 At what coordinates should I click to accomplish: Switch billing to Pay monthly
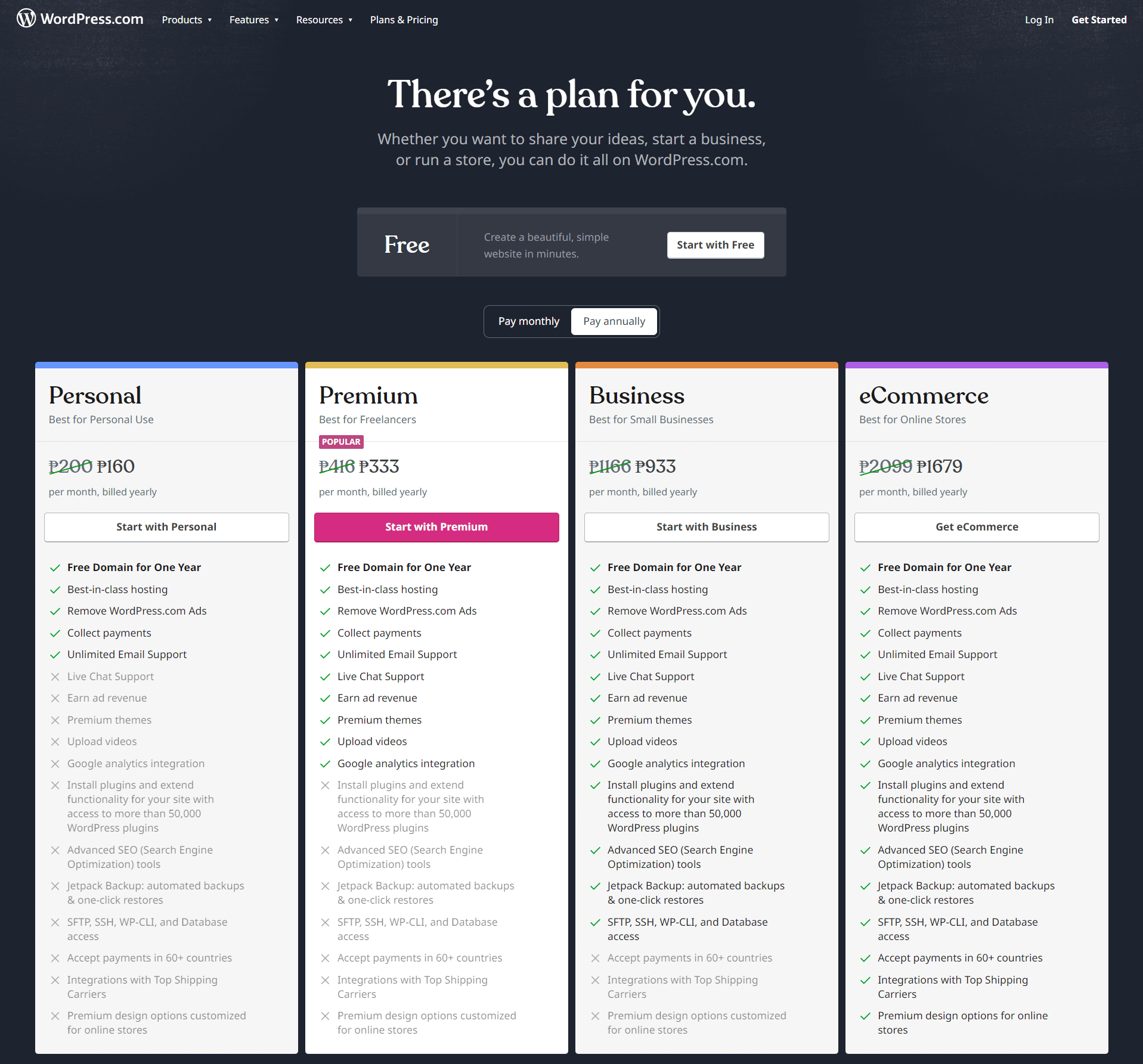pyautogui.click(x=529, y=321)
